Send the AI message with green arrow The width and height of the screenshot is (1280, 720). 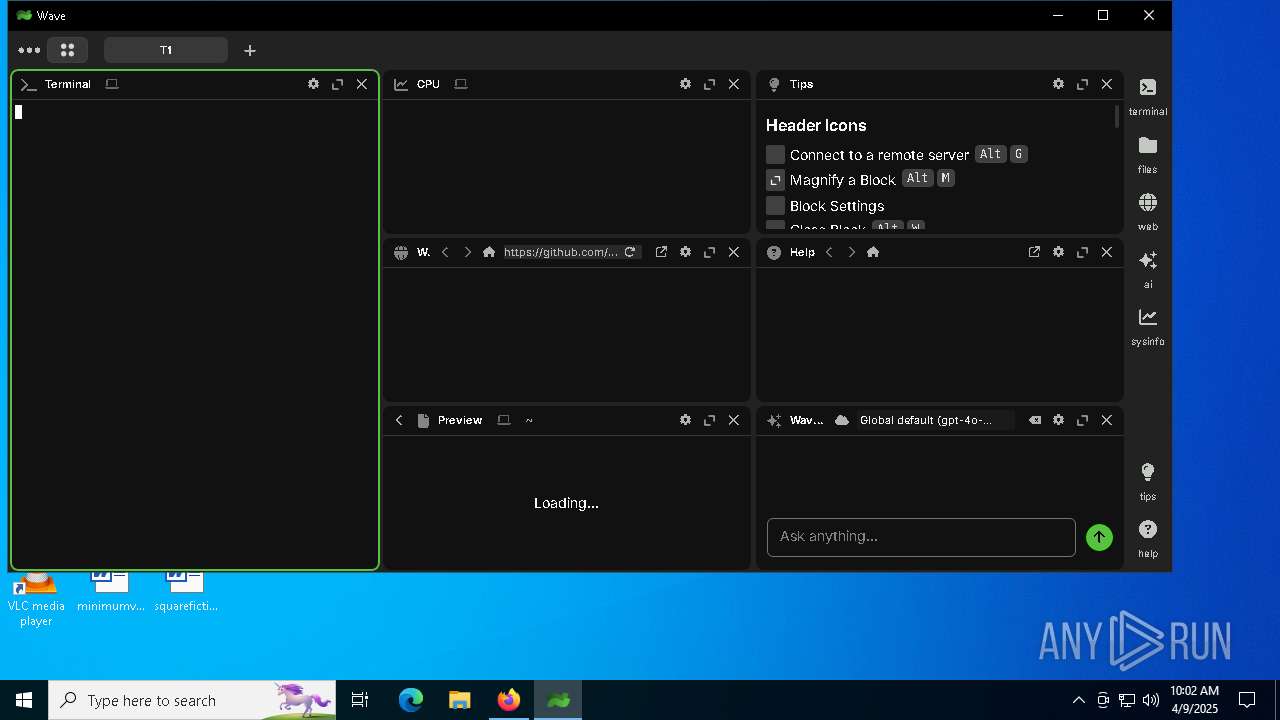coord(1099,537)
